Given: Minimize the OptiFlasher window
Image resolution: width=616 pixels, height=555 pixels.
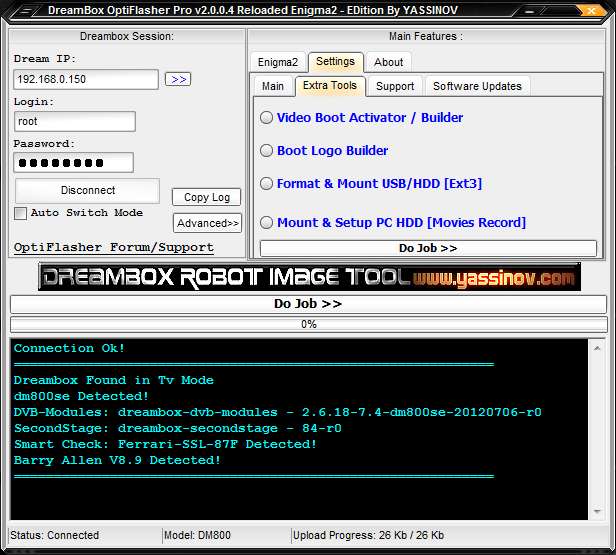Looking at the screenshot, I should 529,11.
